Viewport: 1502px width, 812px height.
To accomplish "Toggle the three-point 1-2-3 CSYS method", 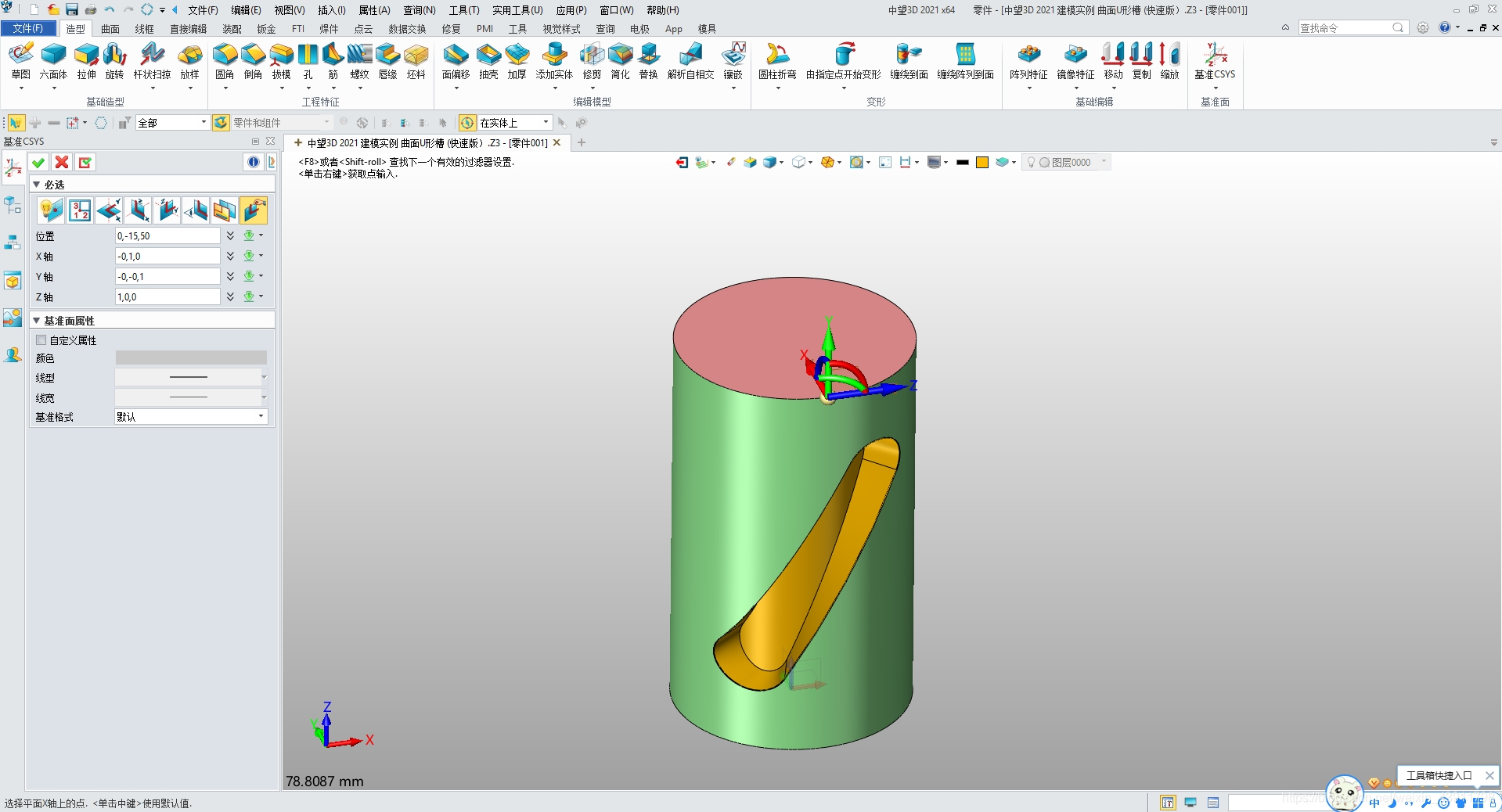I will (80, 210).
